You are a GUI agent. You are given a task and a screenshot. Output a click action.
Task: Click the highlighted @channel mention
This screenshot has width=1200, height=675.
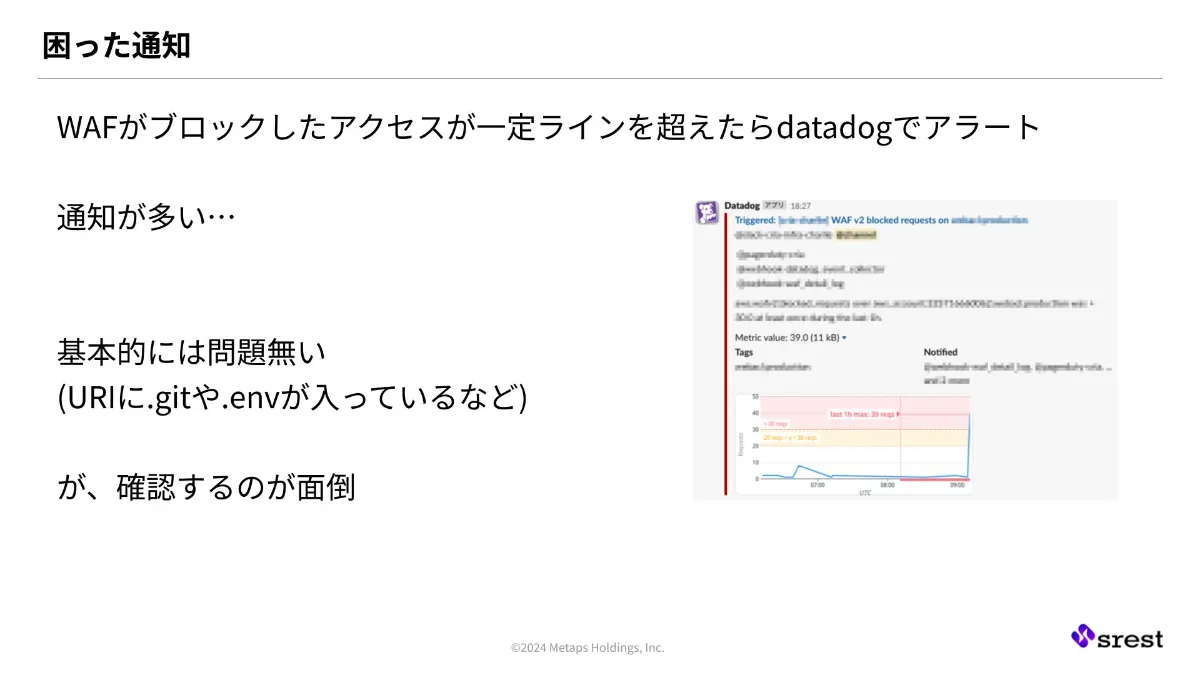[x=854, y=236]
